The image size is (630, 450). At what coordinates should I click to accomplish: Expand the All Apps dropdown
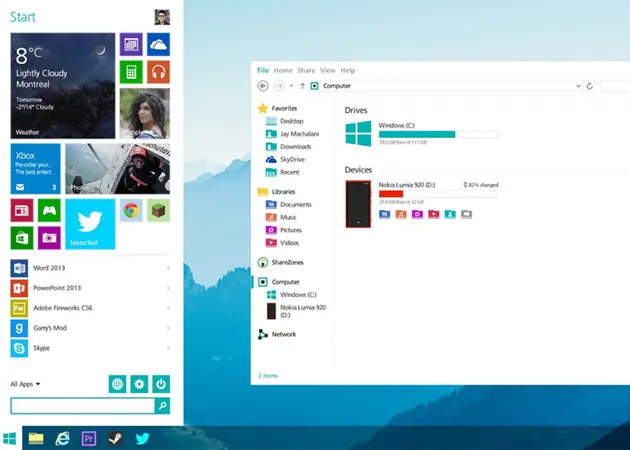coord(25,384)
